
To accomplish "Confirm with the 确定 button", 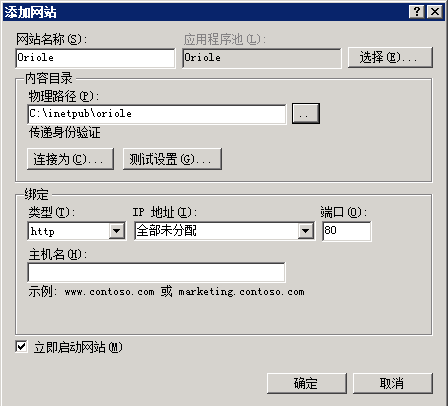I will [307, 383].
